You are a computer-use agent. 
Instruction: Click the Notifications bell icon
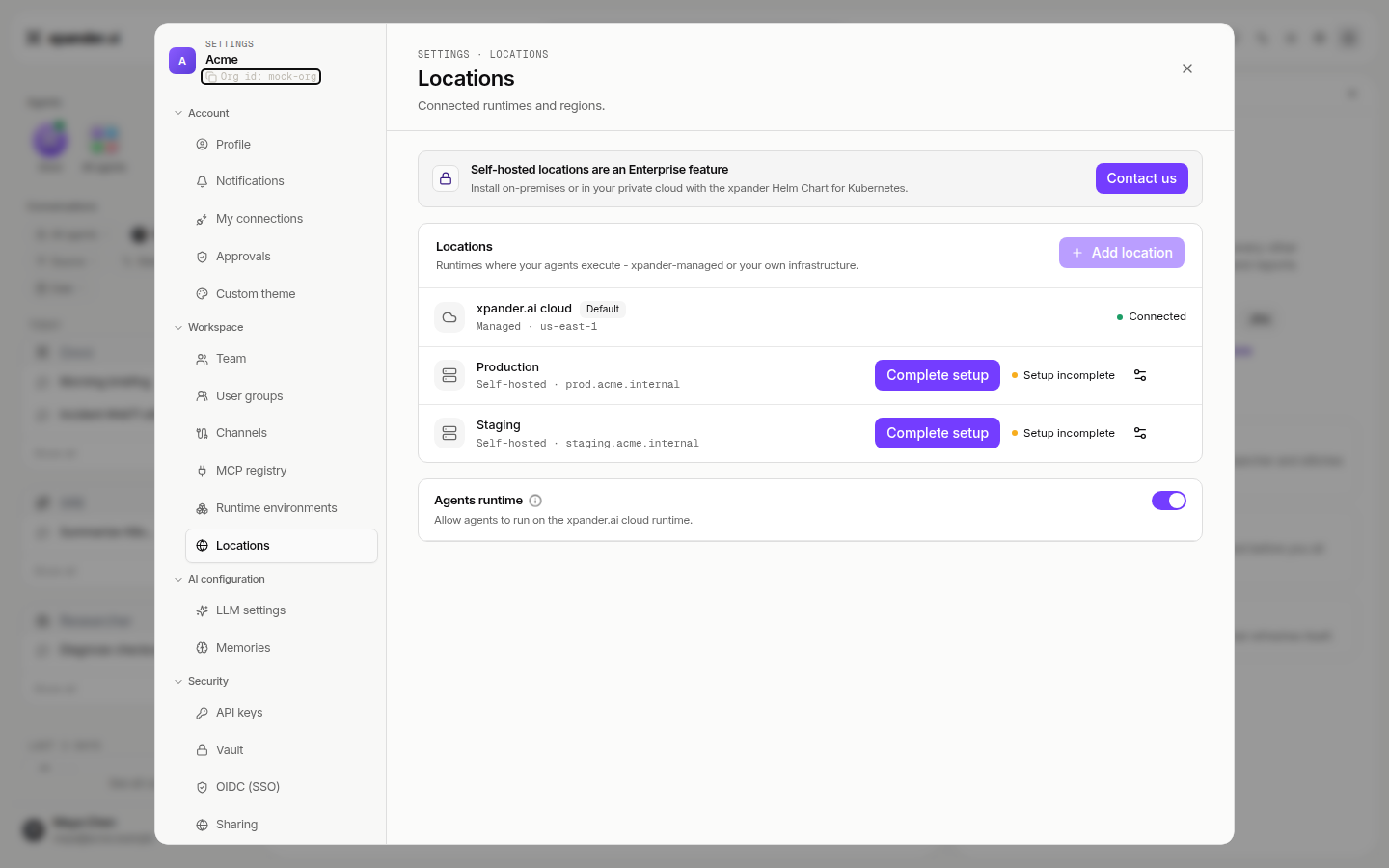pos(202,181)
